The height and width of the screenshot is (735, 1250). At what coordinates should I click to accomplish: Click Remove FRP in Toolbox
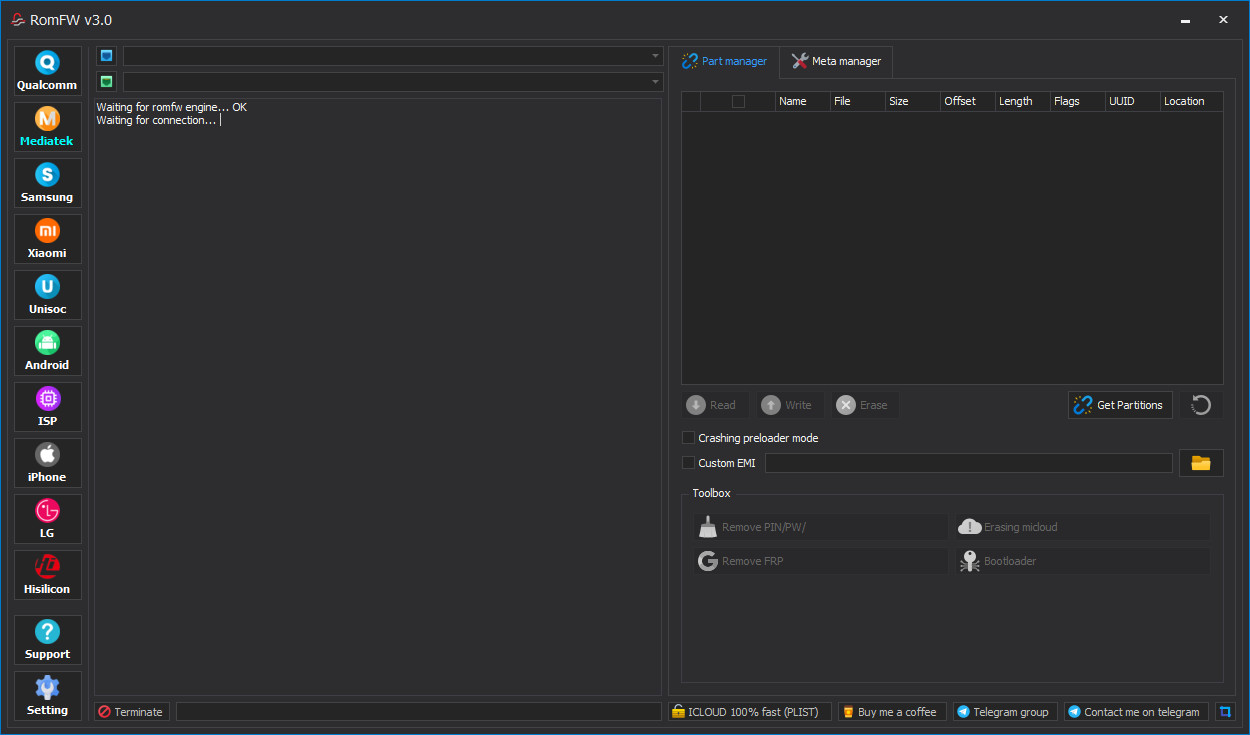point(821,561)
